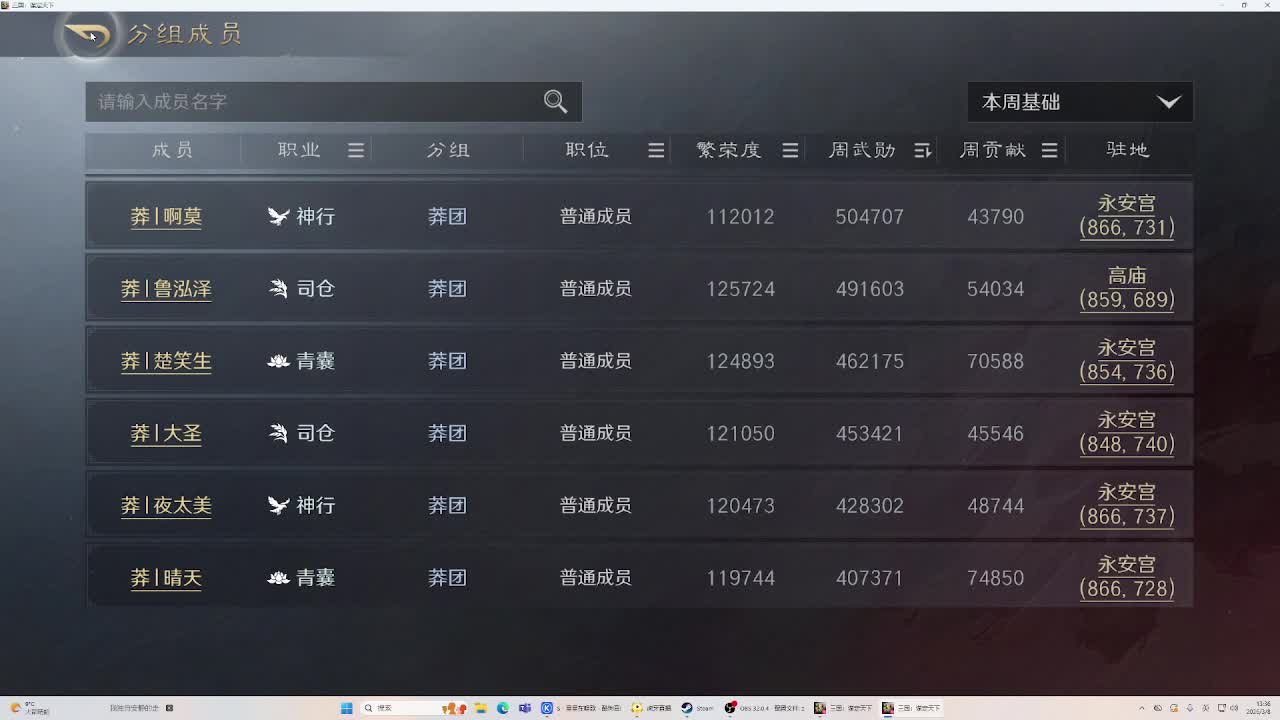The height and width of the screenshot is (720, 1280).
Task: Click the 神行 class icon for 莽|啊莫
Action: [278, 217]
